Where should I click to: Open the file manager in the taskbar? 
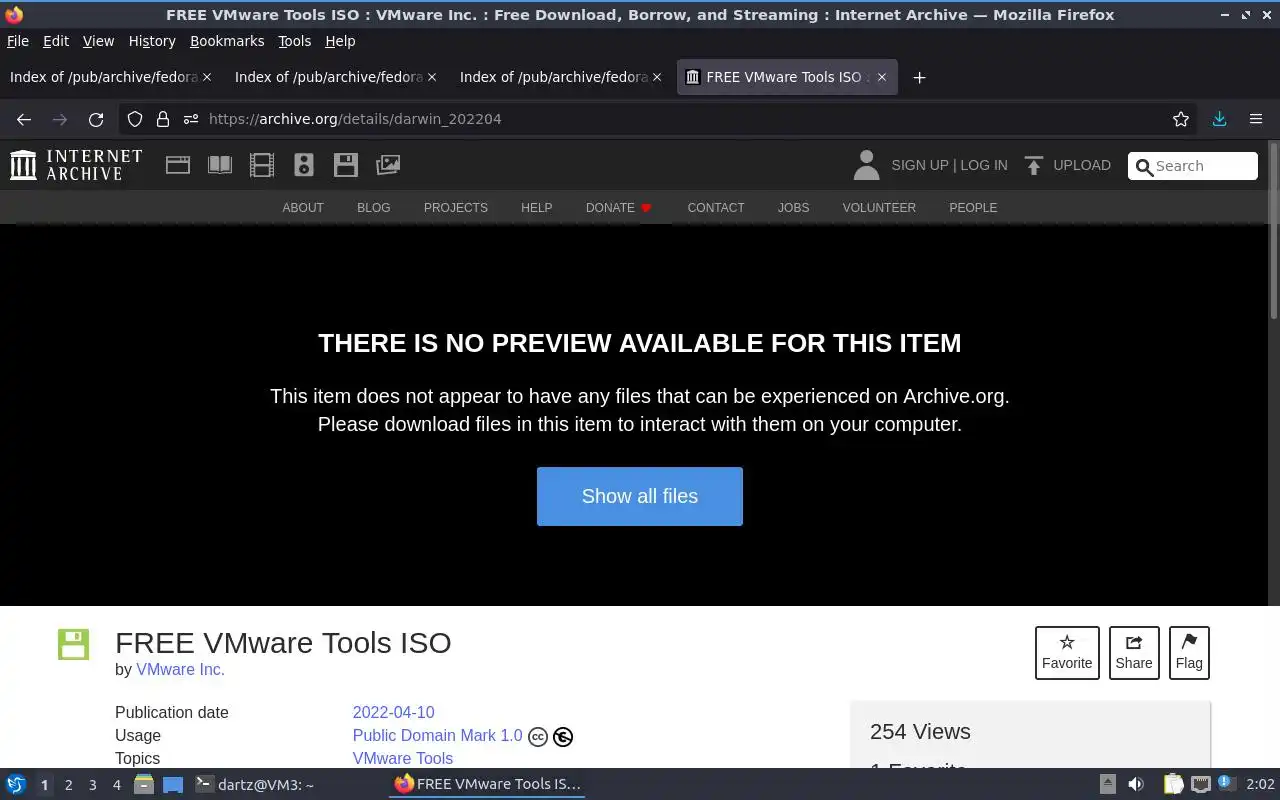[x=144, y=785]
